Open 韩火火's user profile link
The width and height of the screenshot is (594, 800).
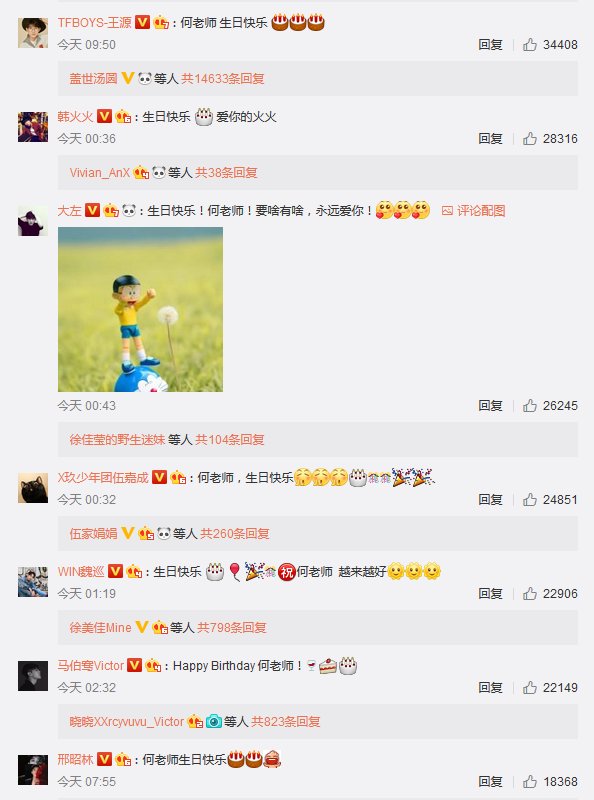click(75, 117)
